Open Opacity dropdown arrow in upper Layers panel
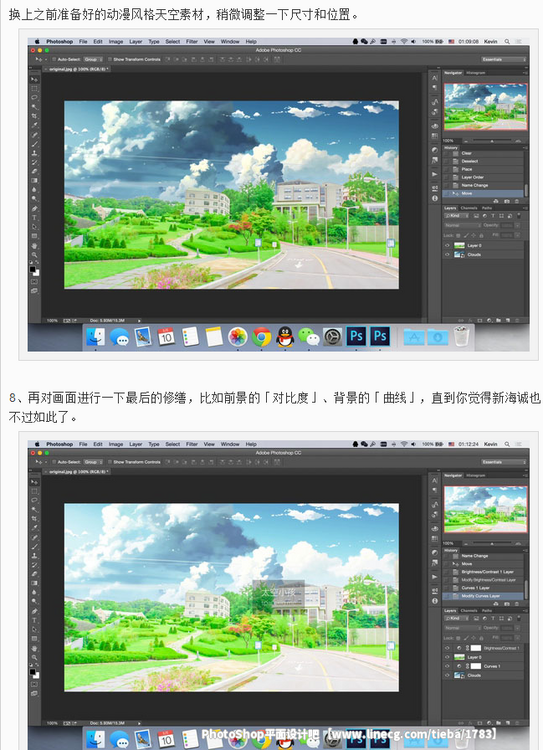Screen dimensions: 543x750 tap(517, 225)
